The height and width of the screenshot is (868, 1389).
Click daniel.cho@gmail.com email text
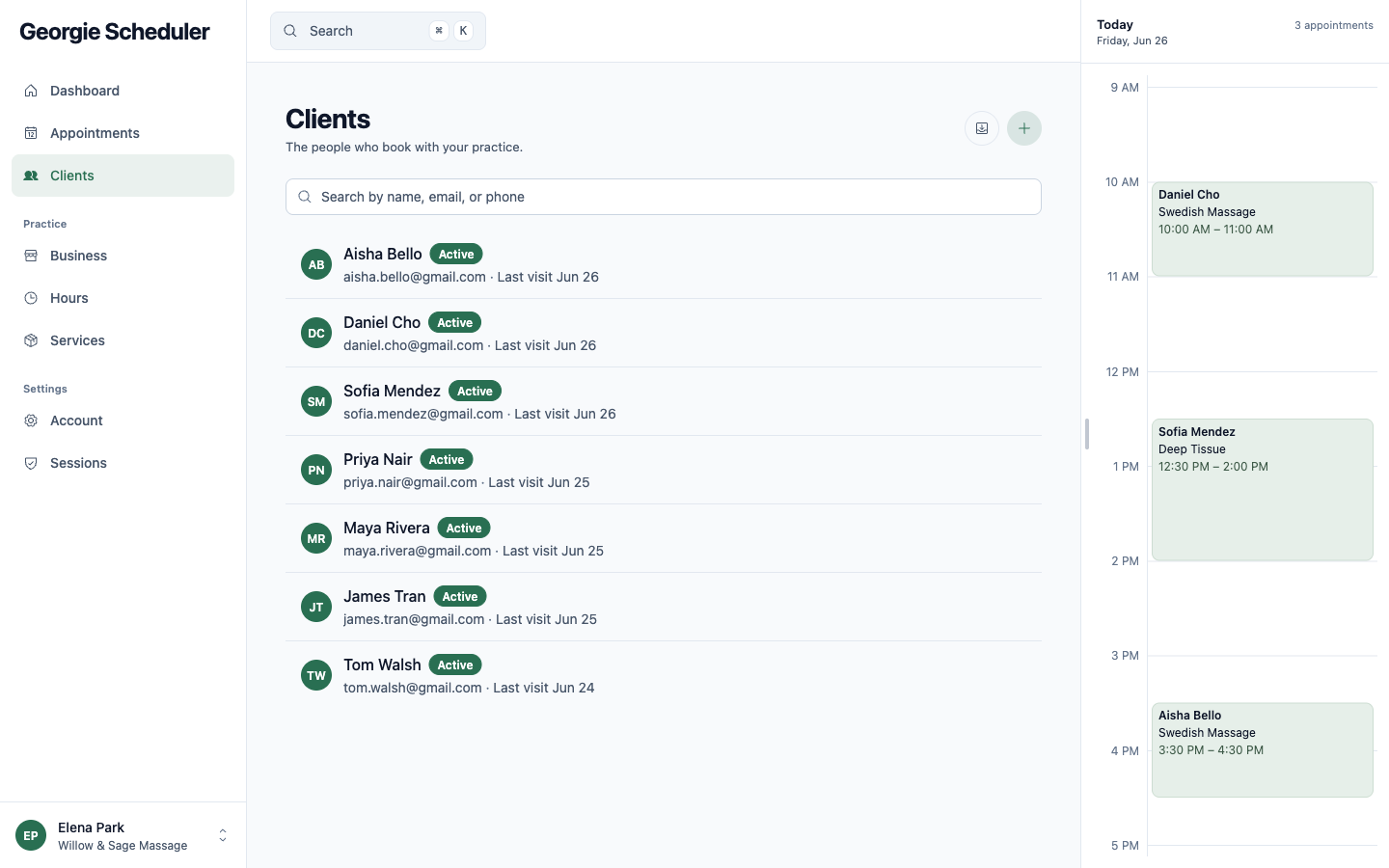[x=414, y=345]
